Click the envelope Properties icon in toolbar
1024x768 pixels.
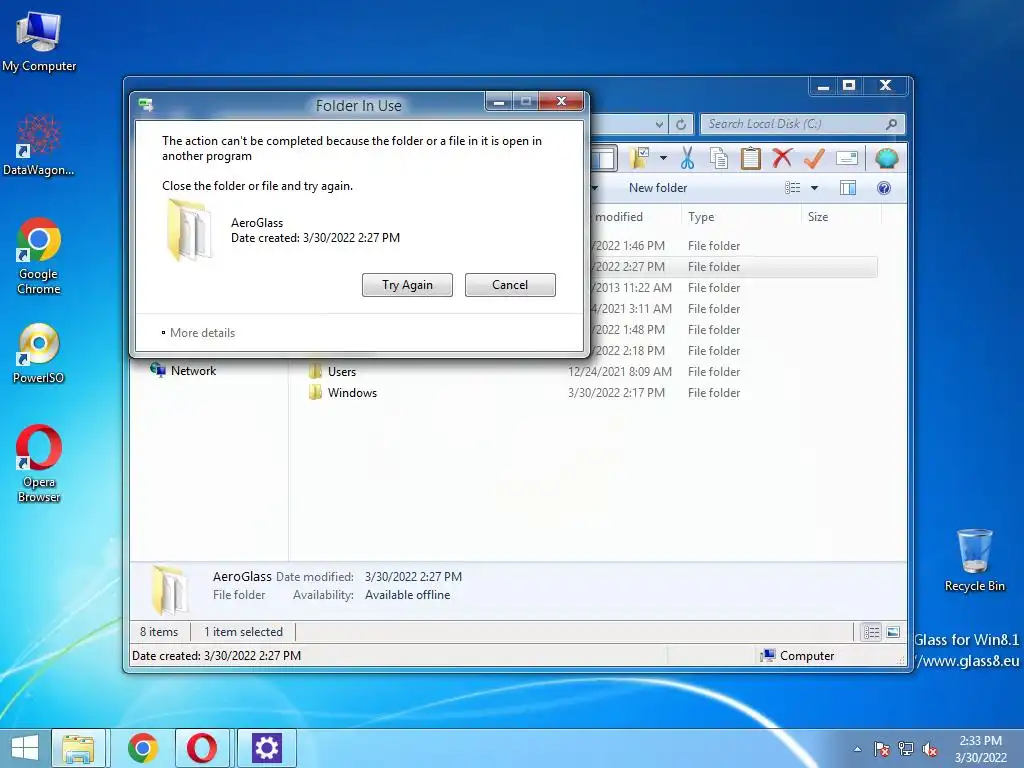point(847,158)
